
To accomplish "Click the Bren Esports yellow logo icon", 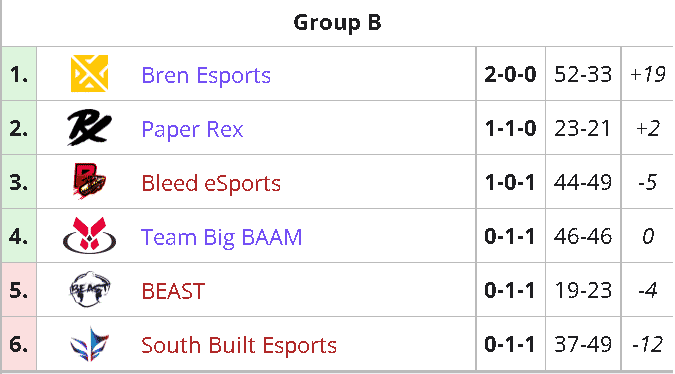I will coord(89,74).
